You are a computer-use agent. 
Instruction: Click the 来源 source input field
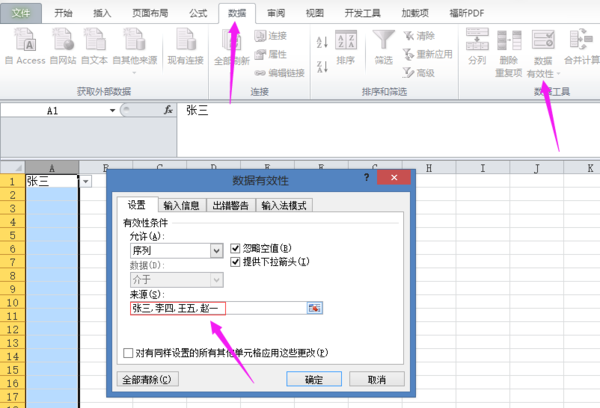(x=218, y=308)
